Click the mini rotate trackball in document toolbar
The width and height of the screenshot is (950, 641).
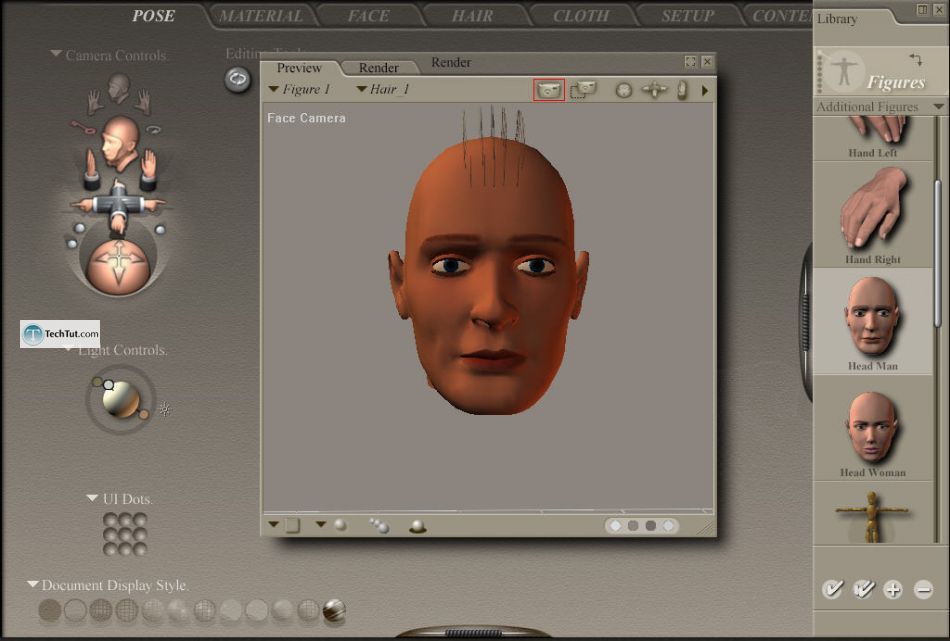623,90
